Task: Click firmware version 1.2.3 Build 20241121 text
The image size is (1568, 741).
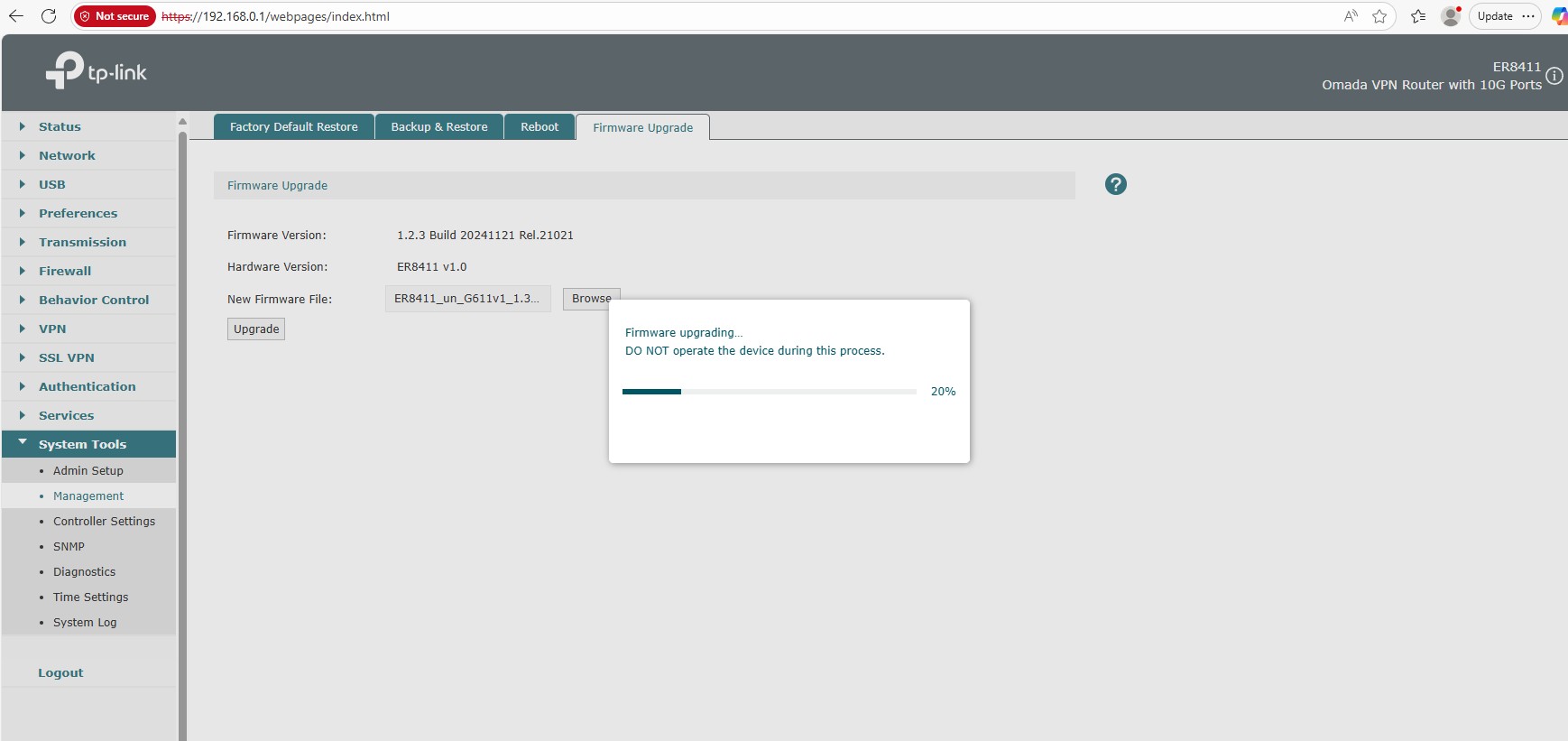Action: pos(485,235)
